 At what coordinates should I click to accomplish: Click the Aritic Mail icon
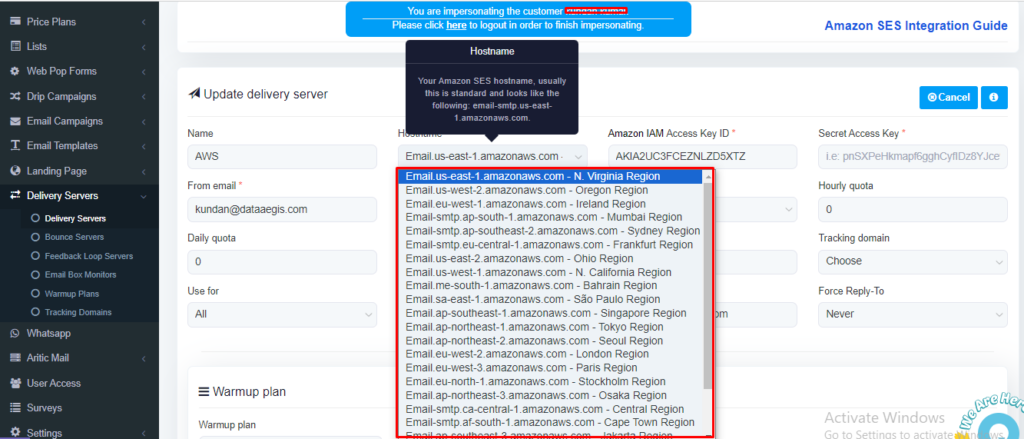[x=15, y=358]
